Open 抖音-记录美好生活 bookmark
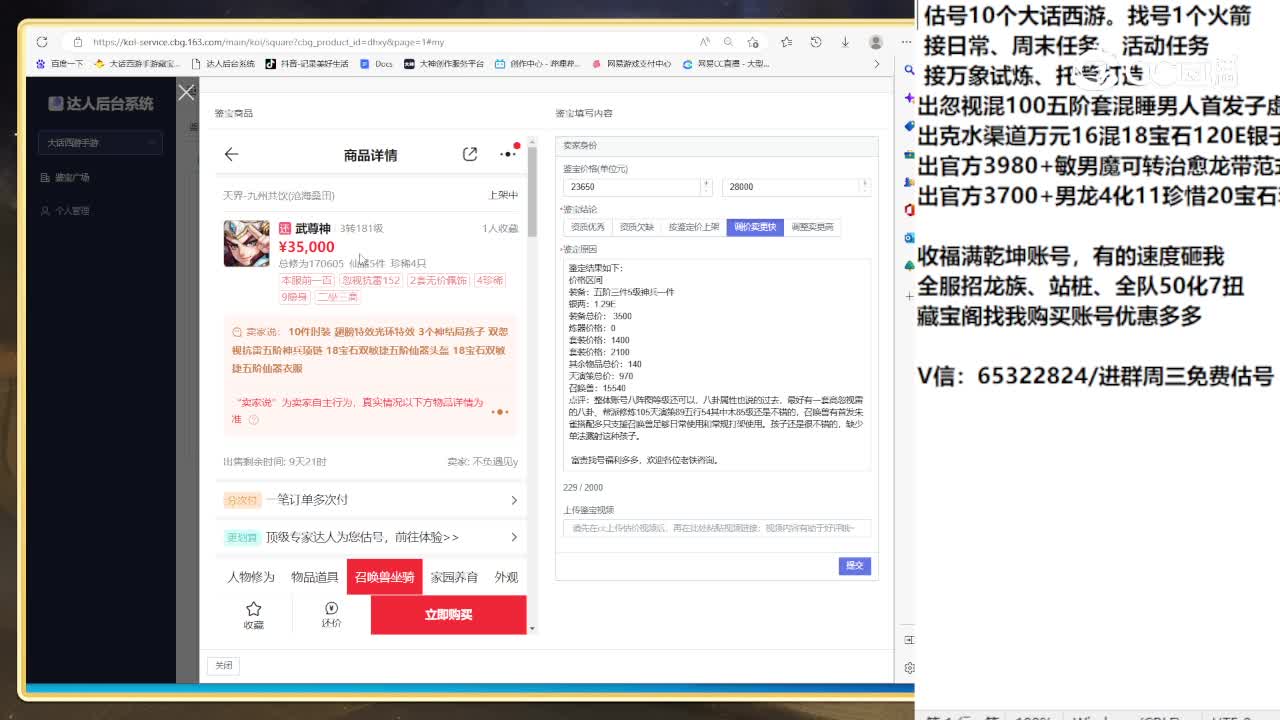This screenshot has height=720, width=1280. pyautogui.click(x=307, y=63)
